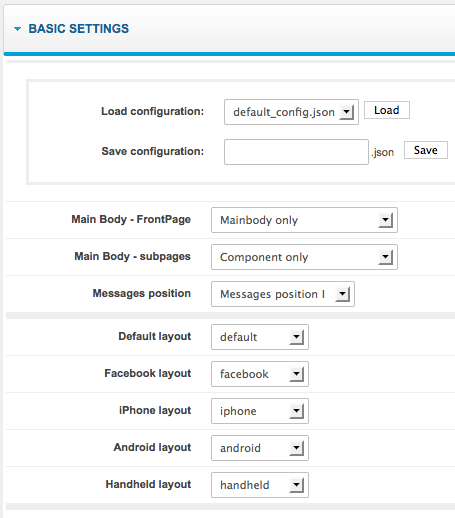Open the Handheld layout dropdown

coord(260,485)
